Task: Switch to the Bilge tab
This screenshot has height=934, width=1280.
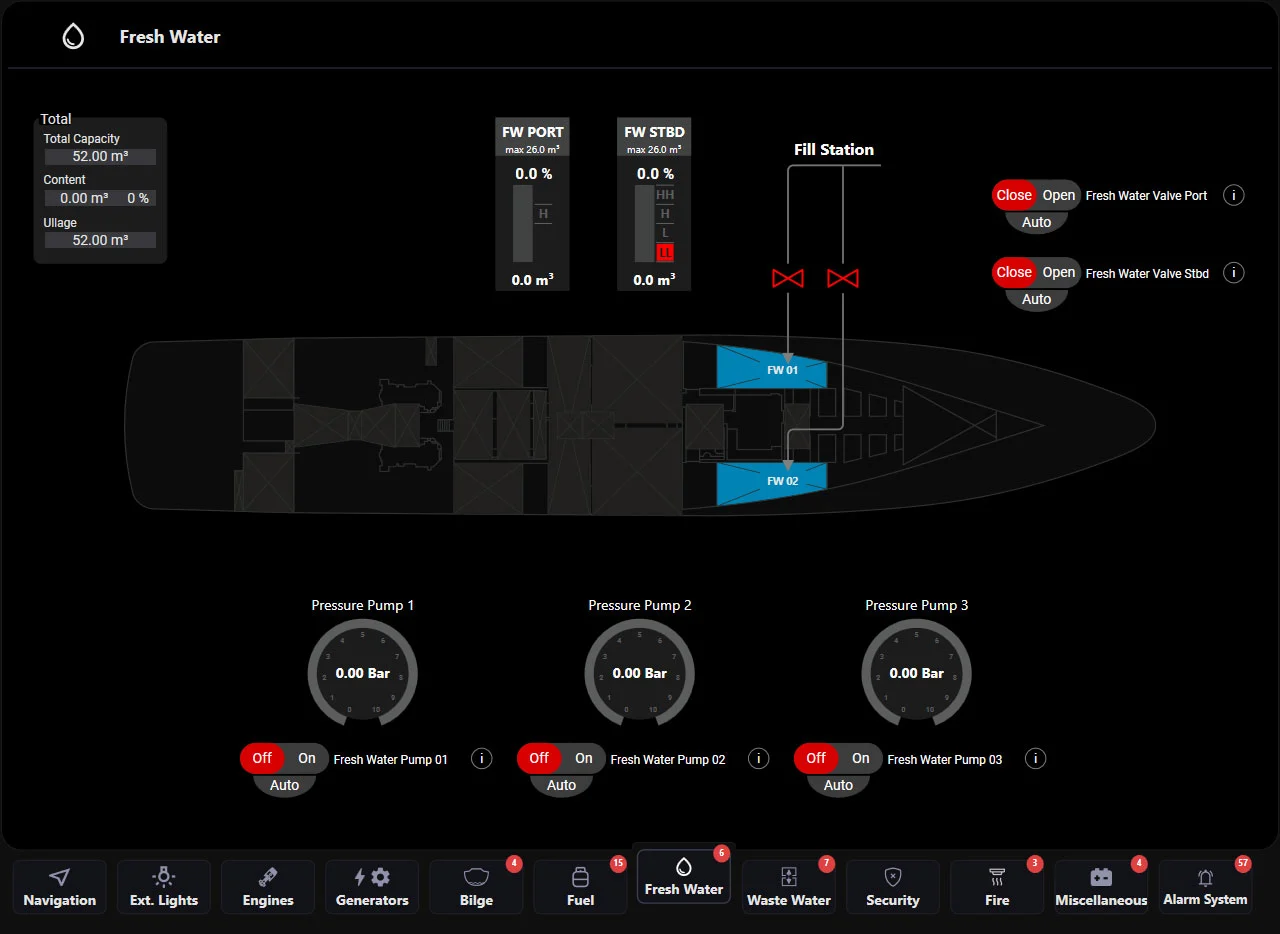Action: (476, 887)
